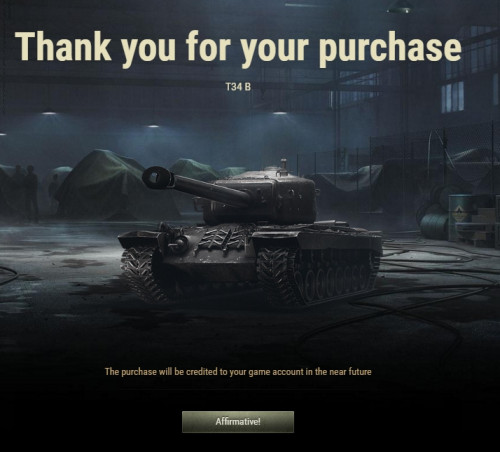Select the T34 B vehicle name label
500x452 pixels.
tap(238, 87)
